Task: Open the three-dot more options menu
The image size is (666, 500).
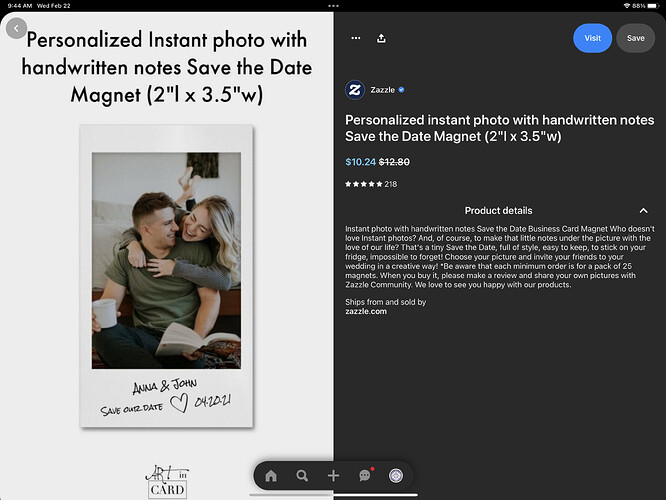Action: 356,38
